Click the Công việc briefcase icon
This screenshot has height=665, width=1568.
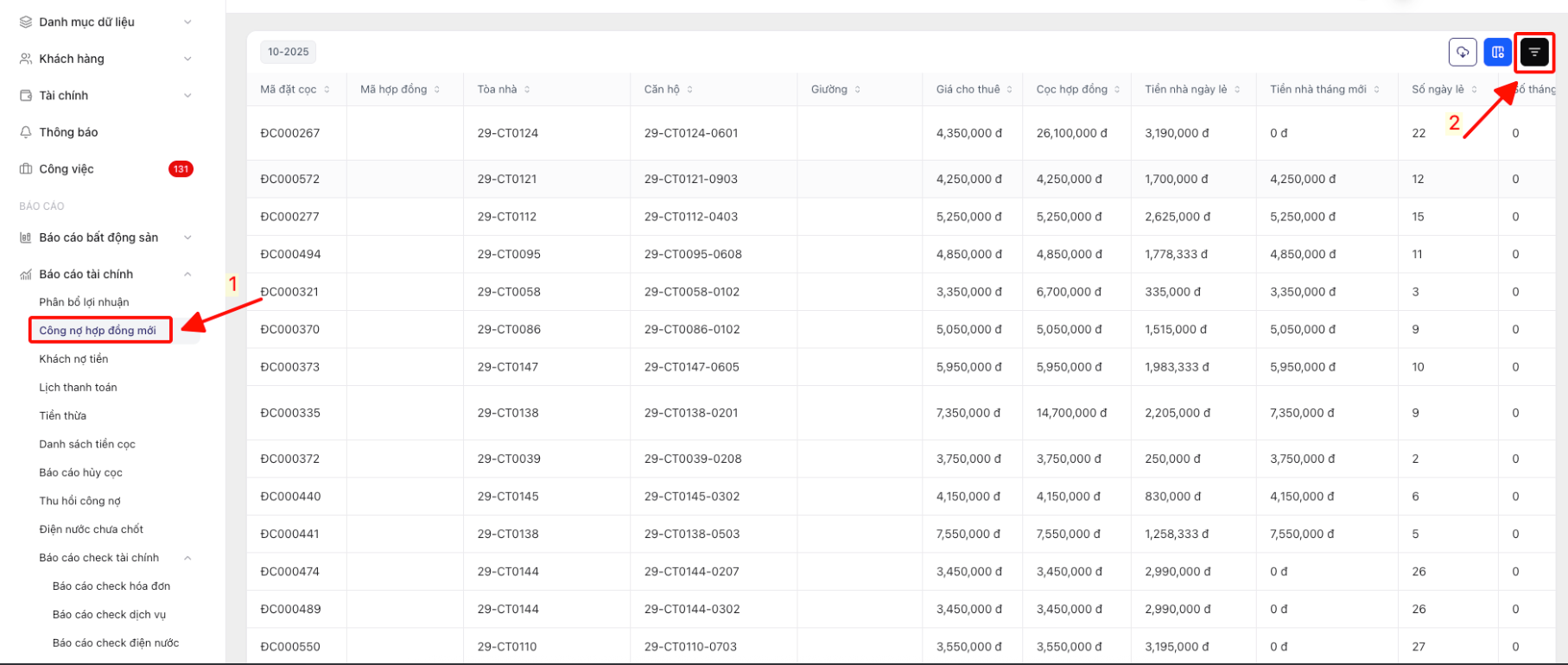[26, 169]
